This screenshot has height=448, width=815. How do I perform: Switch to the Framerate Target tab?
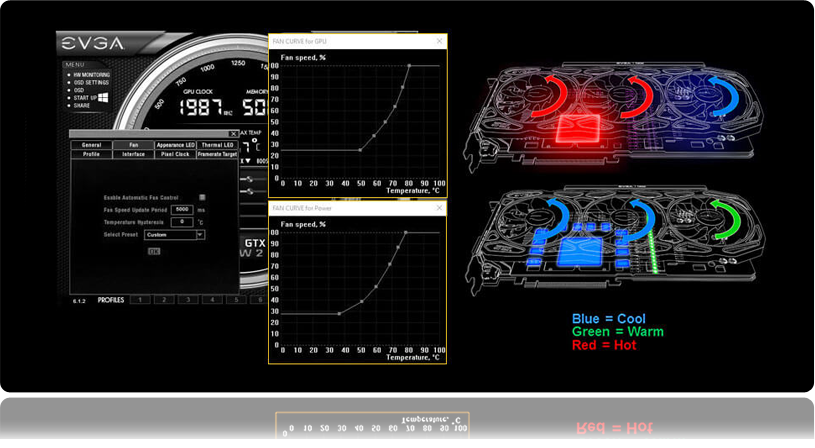point(217,154)
